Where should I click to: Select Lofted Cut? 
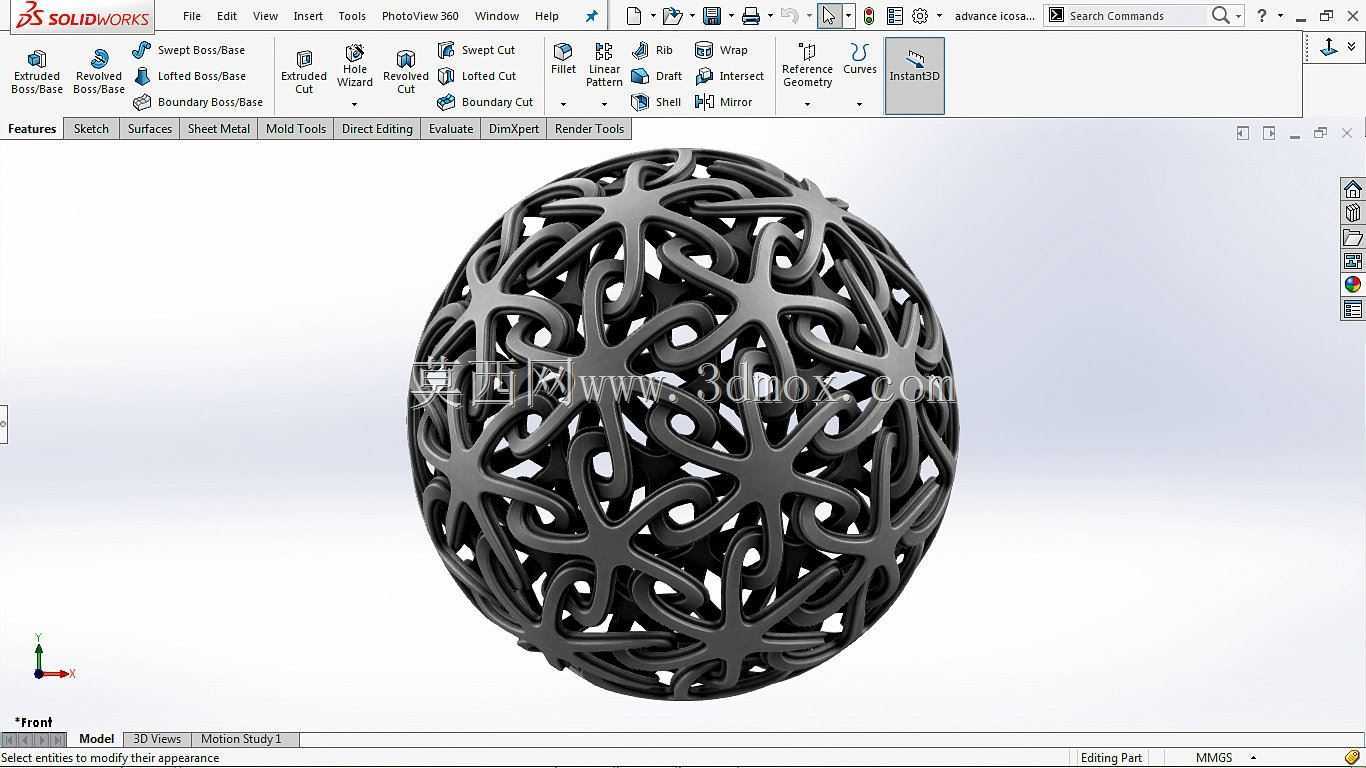pyautogui.click(x=477, y=76)
